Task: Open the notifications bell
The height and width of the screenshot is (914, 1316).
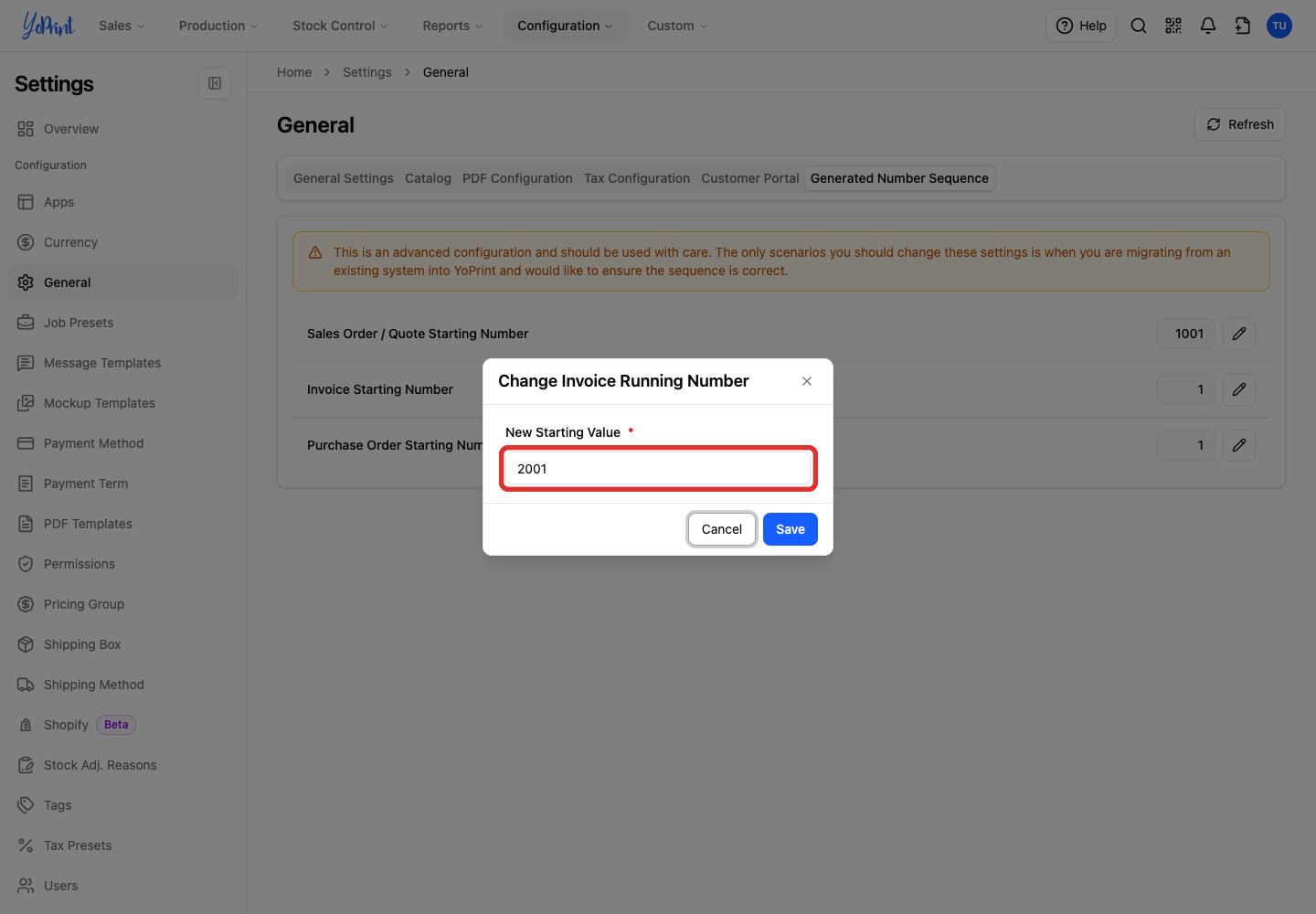Action: (1208, 26)
